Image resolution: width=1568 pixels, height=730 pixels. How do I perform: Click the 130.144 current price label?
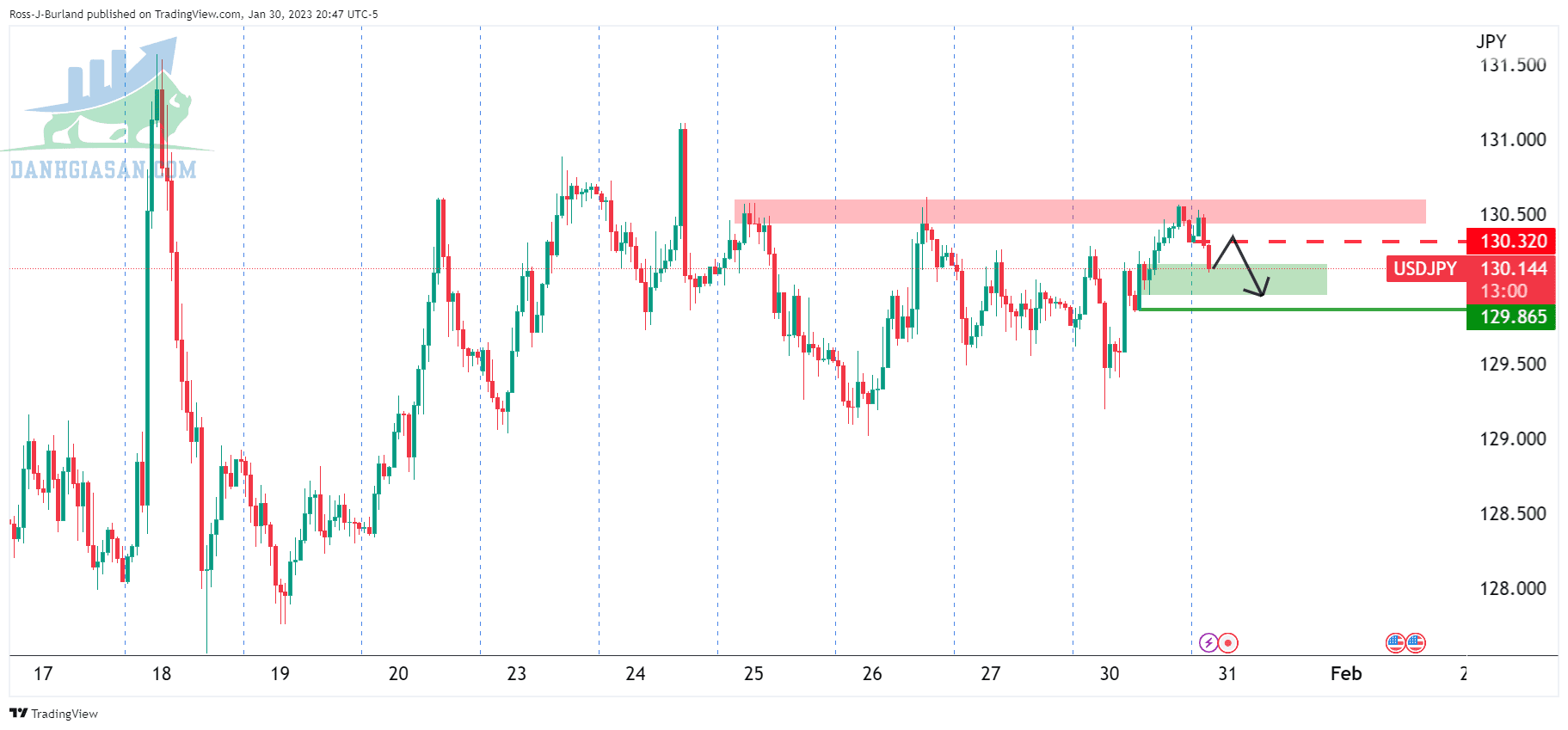(1513, 269)
